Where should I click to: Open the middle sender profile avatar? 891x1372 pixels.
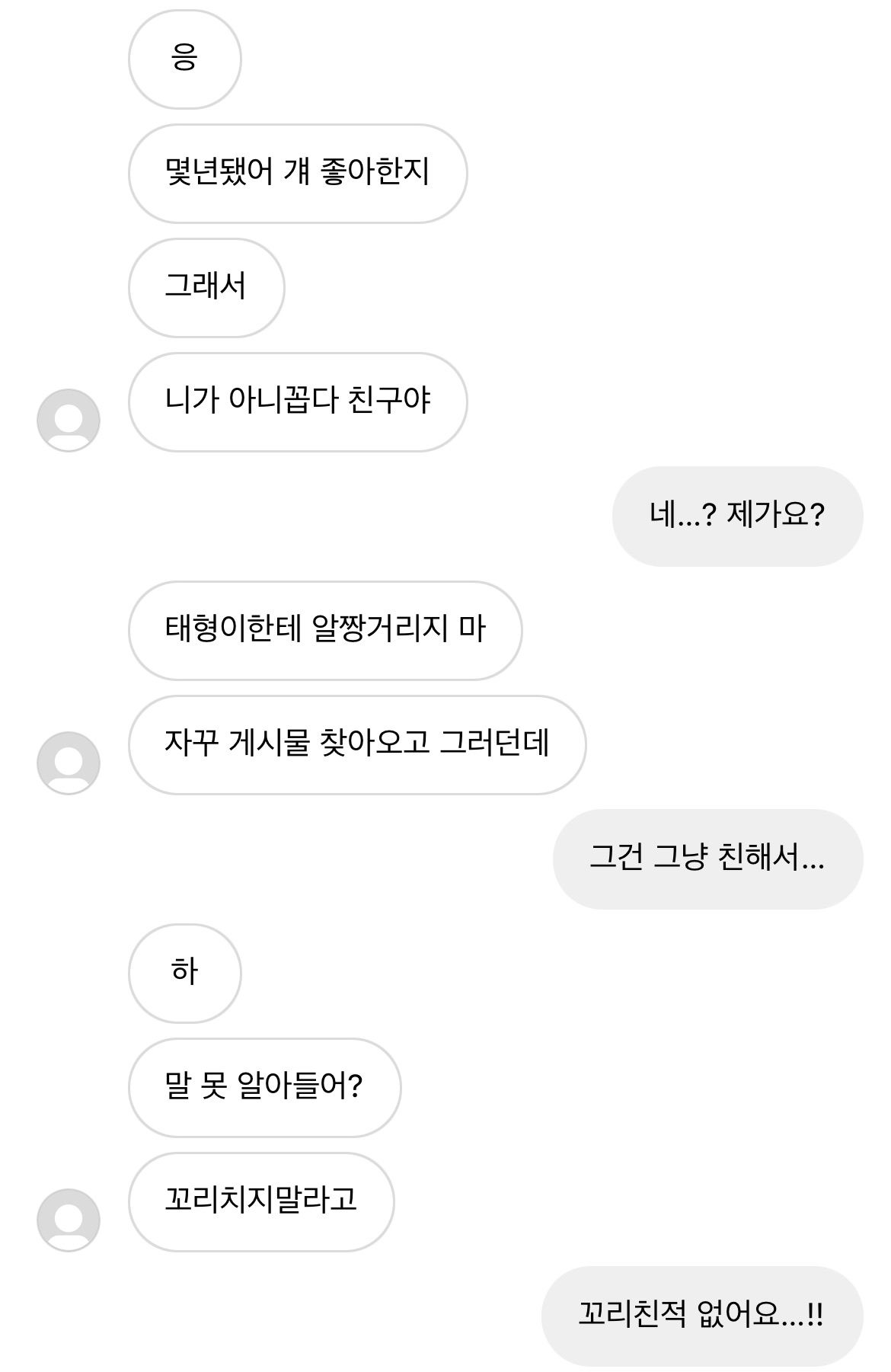click(69, 763)
